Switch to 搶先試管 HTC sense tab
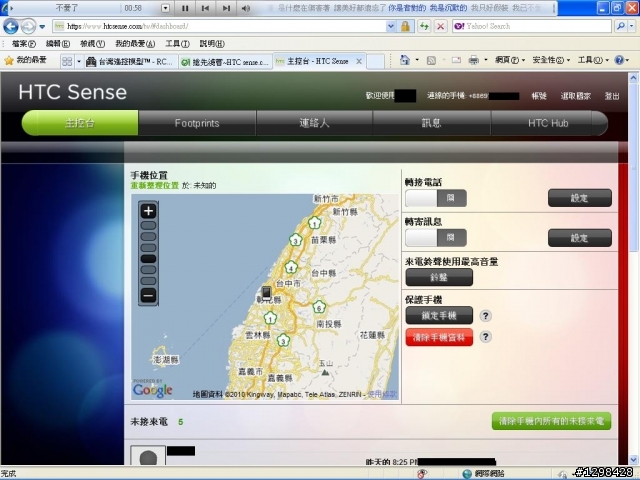This screenshot has width=640, height=480. [x=225, y=62]
